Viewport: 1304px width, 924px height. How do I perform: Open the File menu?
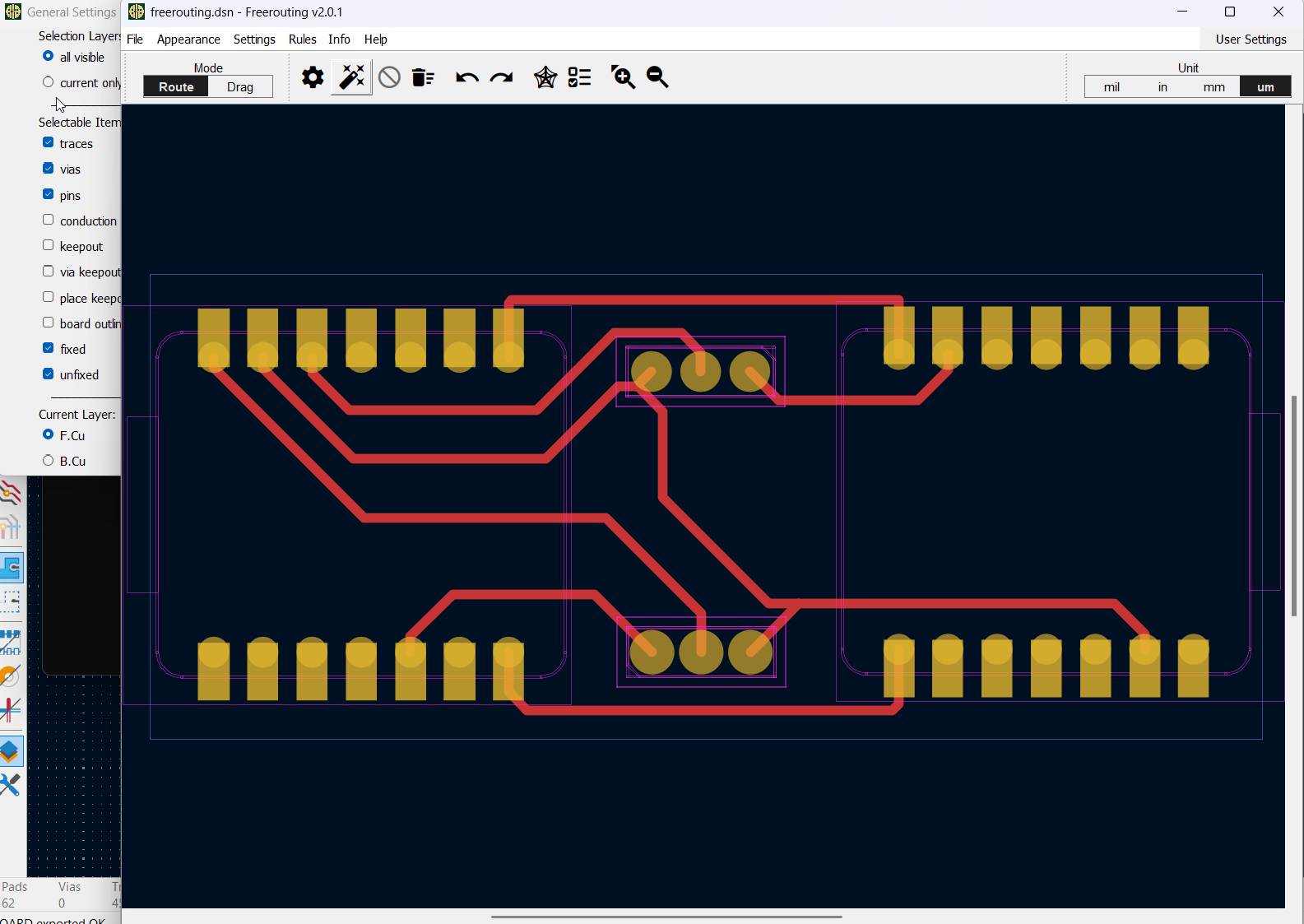[x=135, y=39]
